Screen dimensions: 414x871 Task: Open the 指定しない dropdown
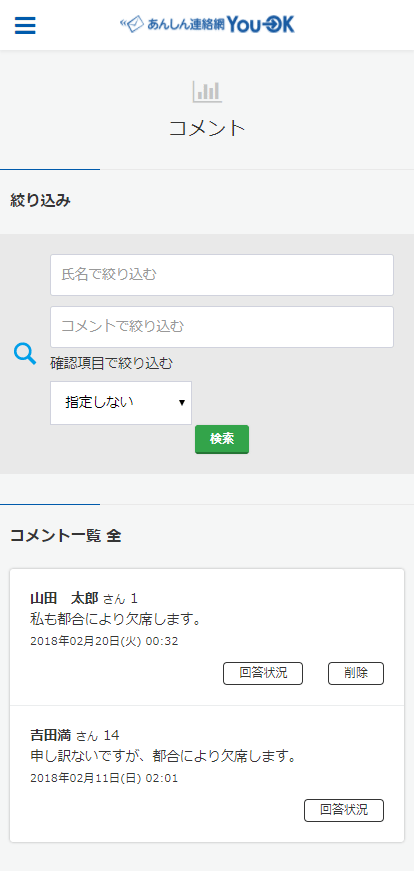121,403
